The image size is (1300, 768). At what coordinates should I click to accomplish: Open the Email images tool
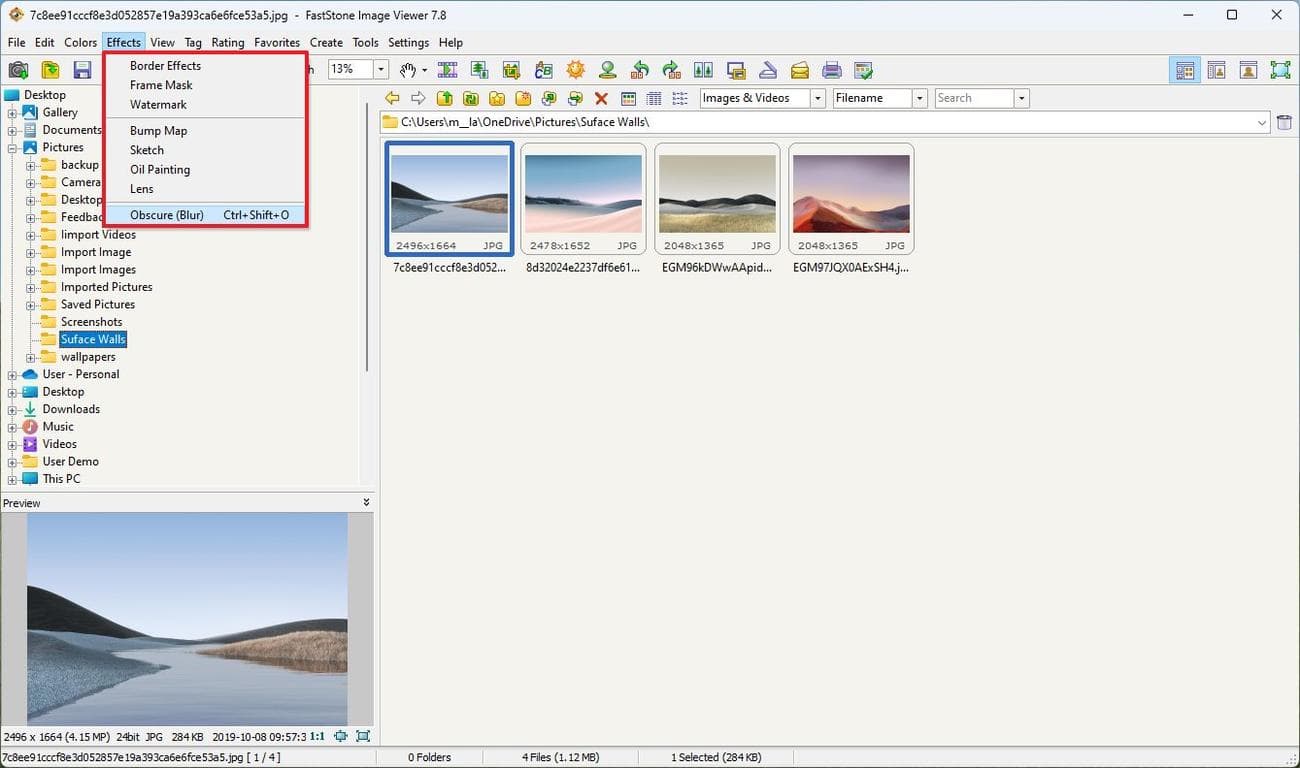[799, 70]
